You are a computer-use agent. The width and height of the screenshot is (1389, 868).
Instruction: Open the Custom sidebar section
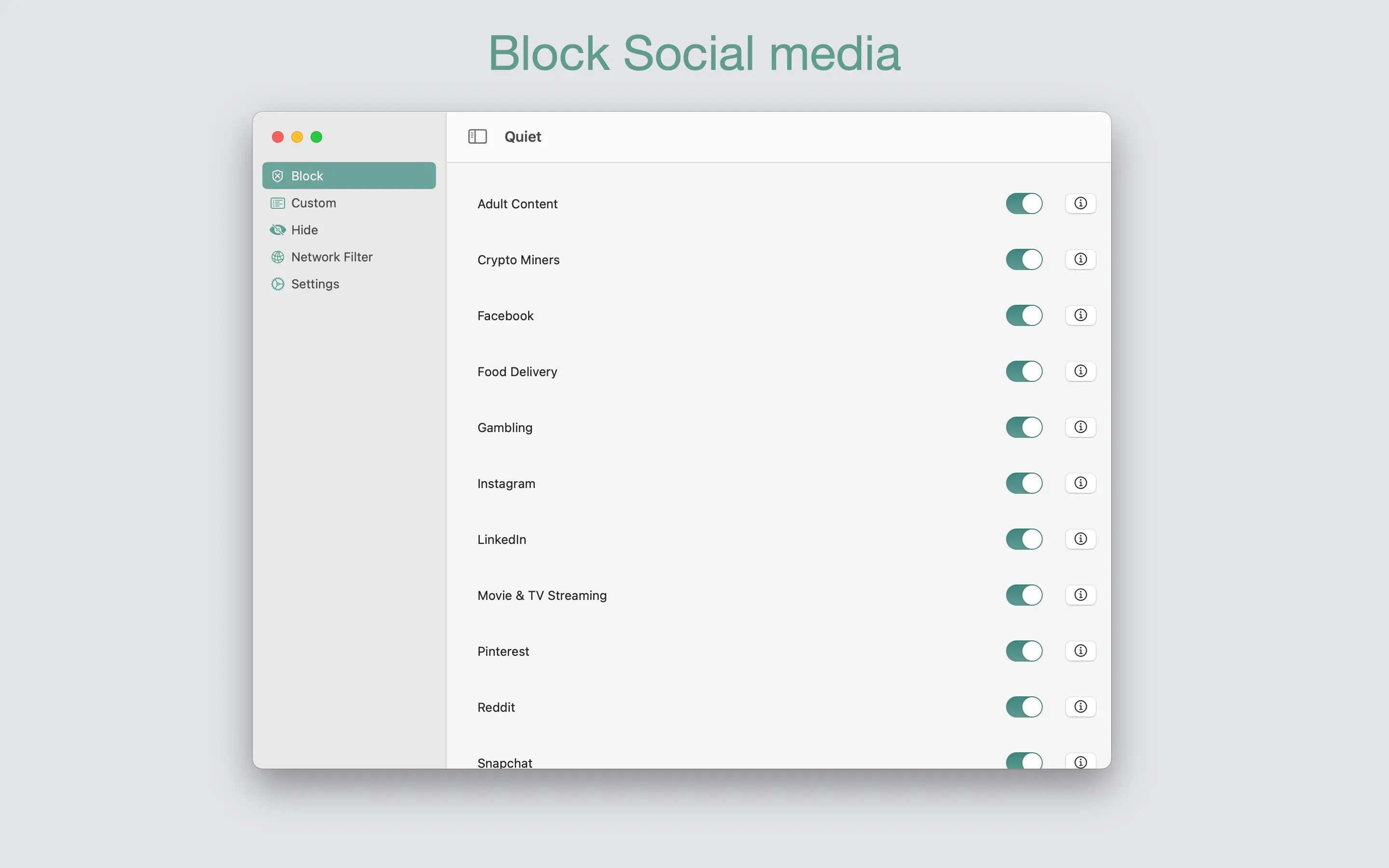313,203
